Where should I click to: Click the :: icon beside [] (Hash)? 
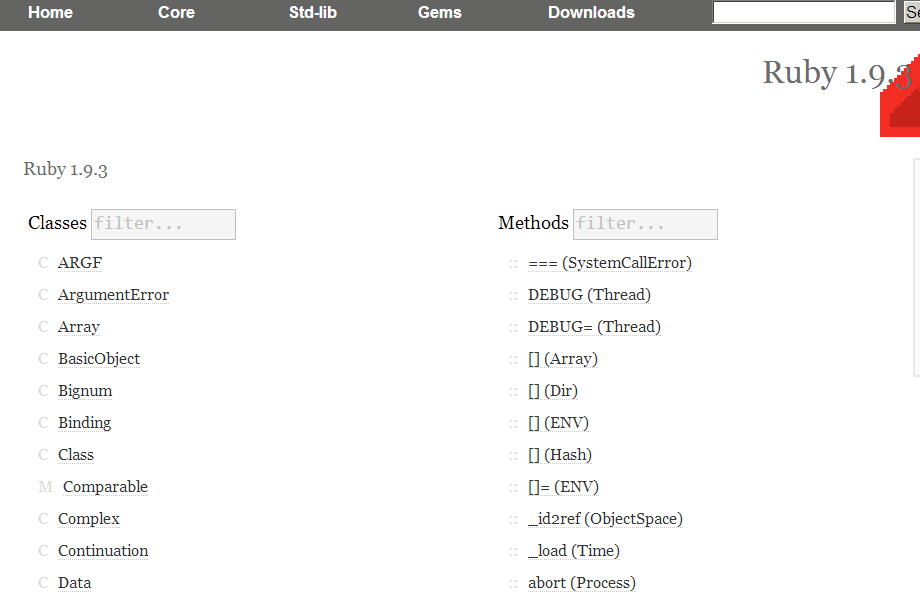point(513,456)
